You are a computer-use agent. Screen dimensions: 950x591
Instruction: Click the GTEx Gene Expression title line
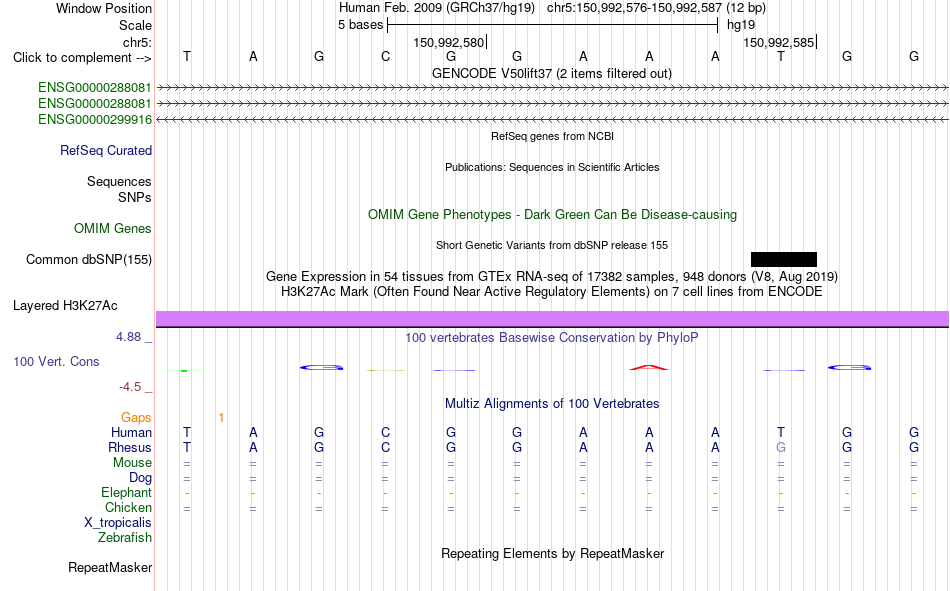tap(552, 276)
